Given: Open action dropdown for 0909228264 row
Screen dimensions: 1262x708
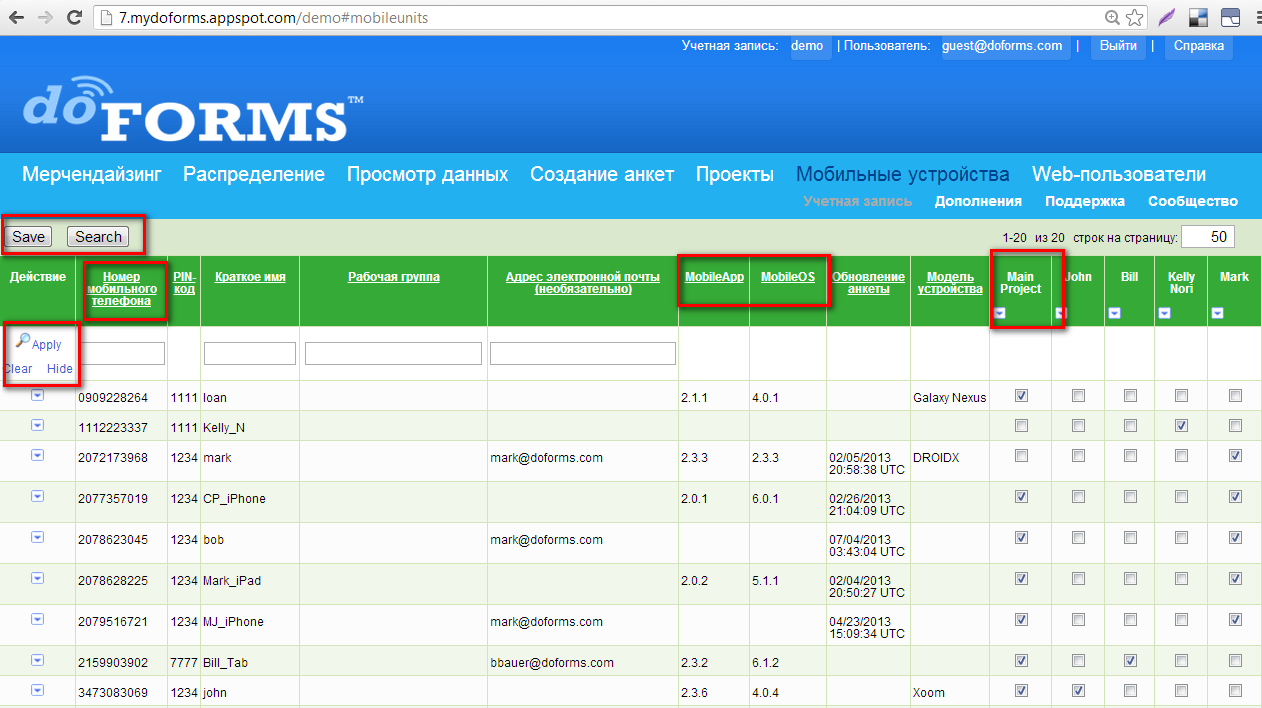Looking at the screenshot, I should (37, 395).
